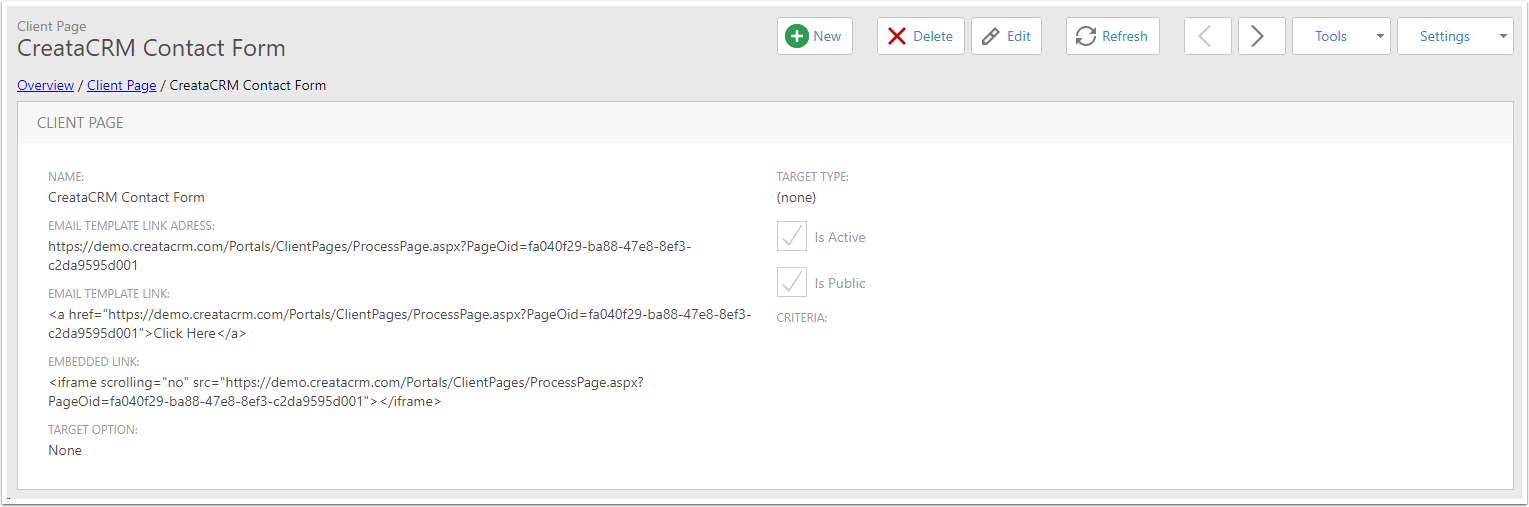Viewport: 1529px width, 507px height.
Task: Toggle the Is Public checkbox
Action: [792, 283]
